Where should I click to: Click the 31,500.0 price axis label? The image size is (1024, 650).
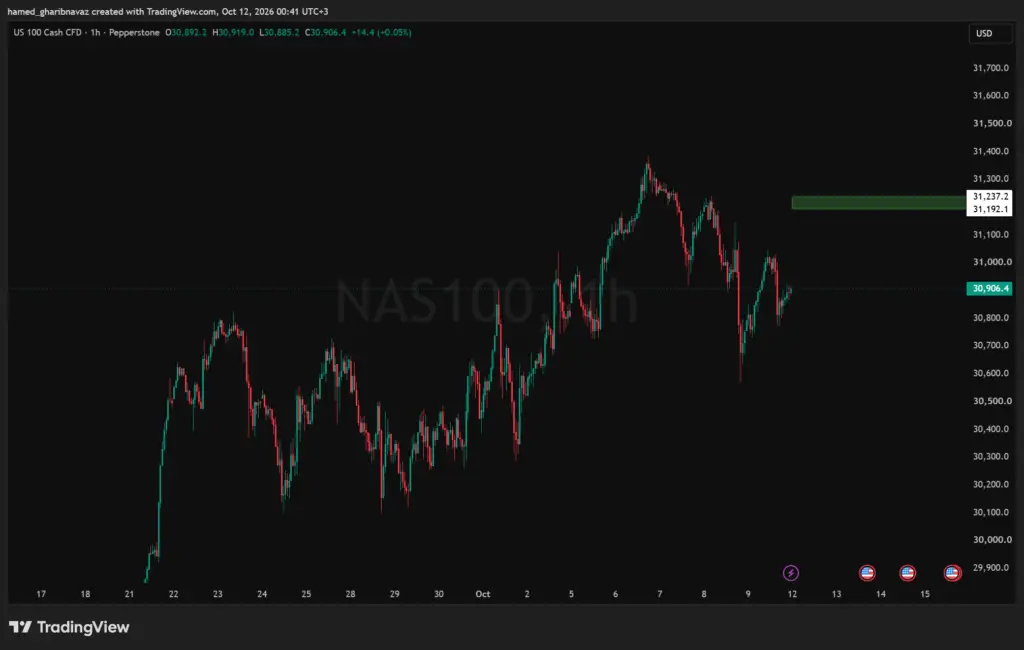(992, 123)
